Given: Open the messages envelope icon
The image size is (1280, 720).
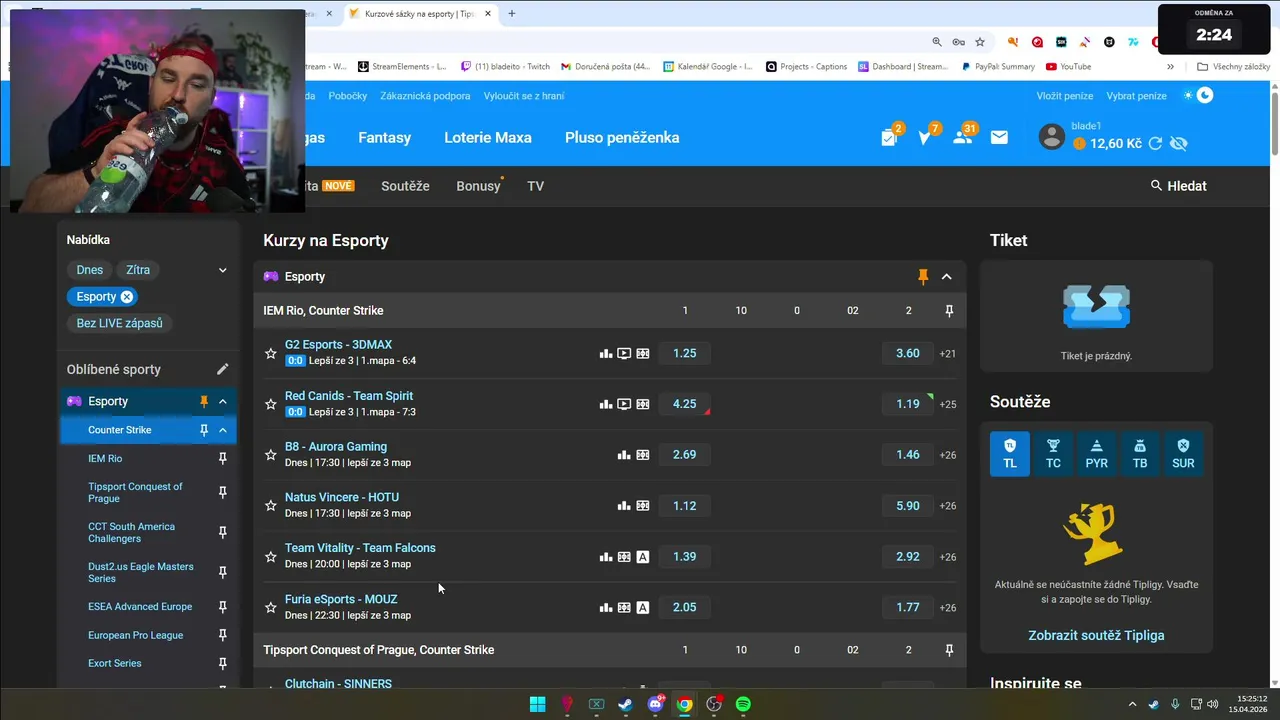Looking at the screenshot, I should pos(999,138).
